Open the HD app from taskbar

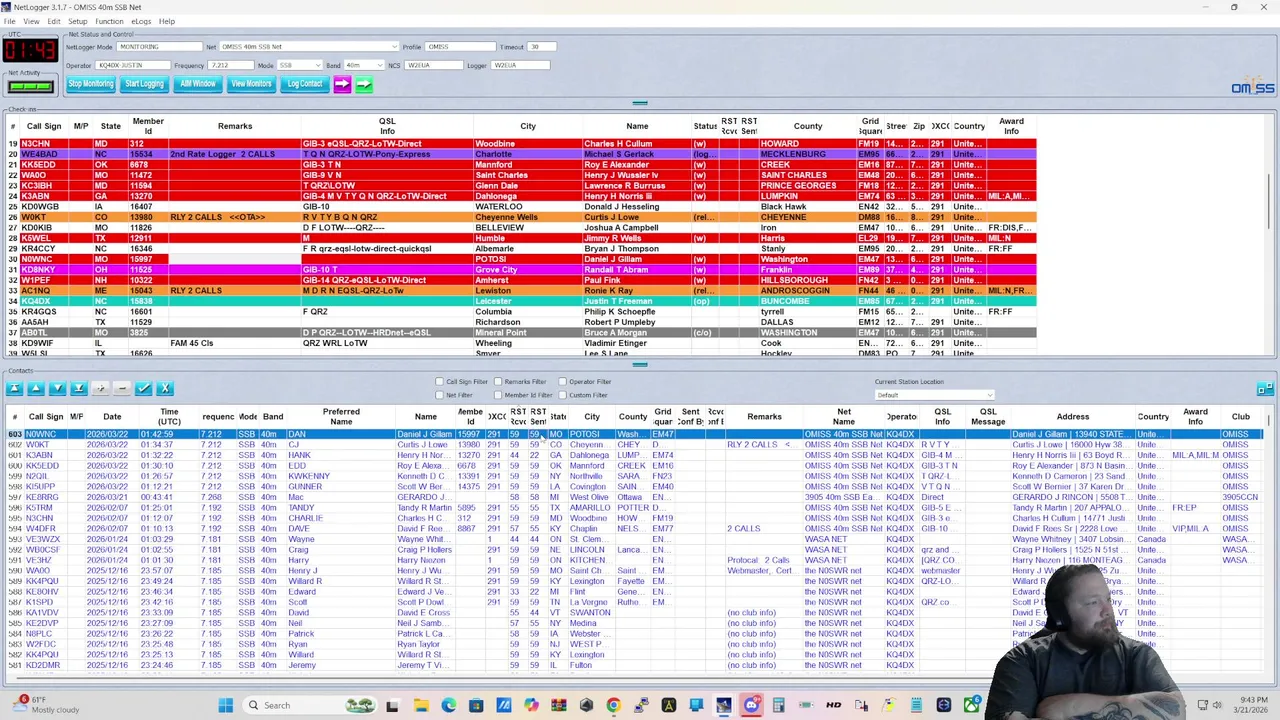pyautogui.click(x=833, y=705)
